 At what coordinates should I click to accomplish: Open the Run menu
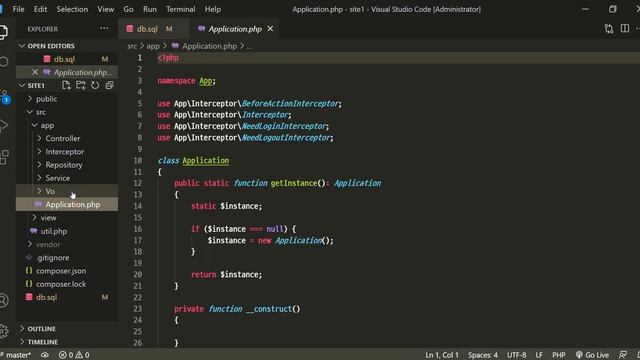point(150,9)
